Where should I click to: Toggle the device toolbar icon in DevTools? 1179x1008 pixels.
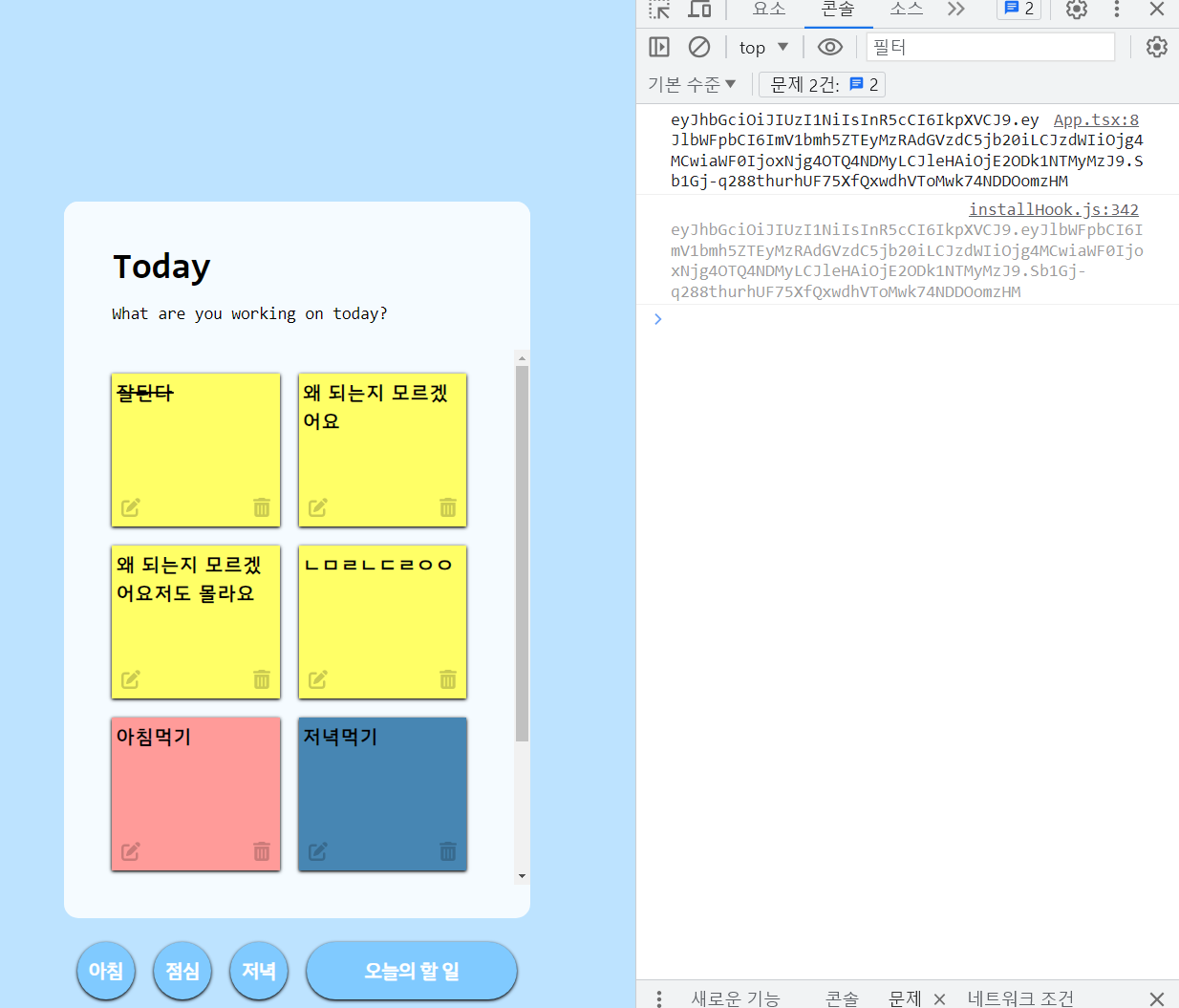click(700, 10)
